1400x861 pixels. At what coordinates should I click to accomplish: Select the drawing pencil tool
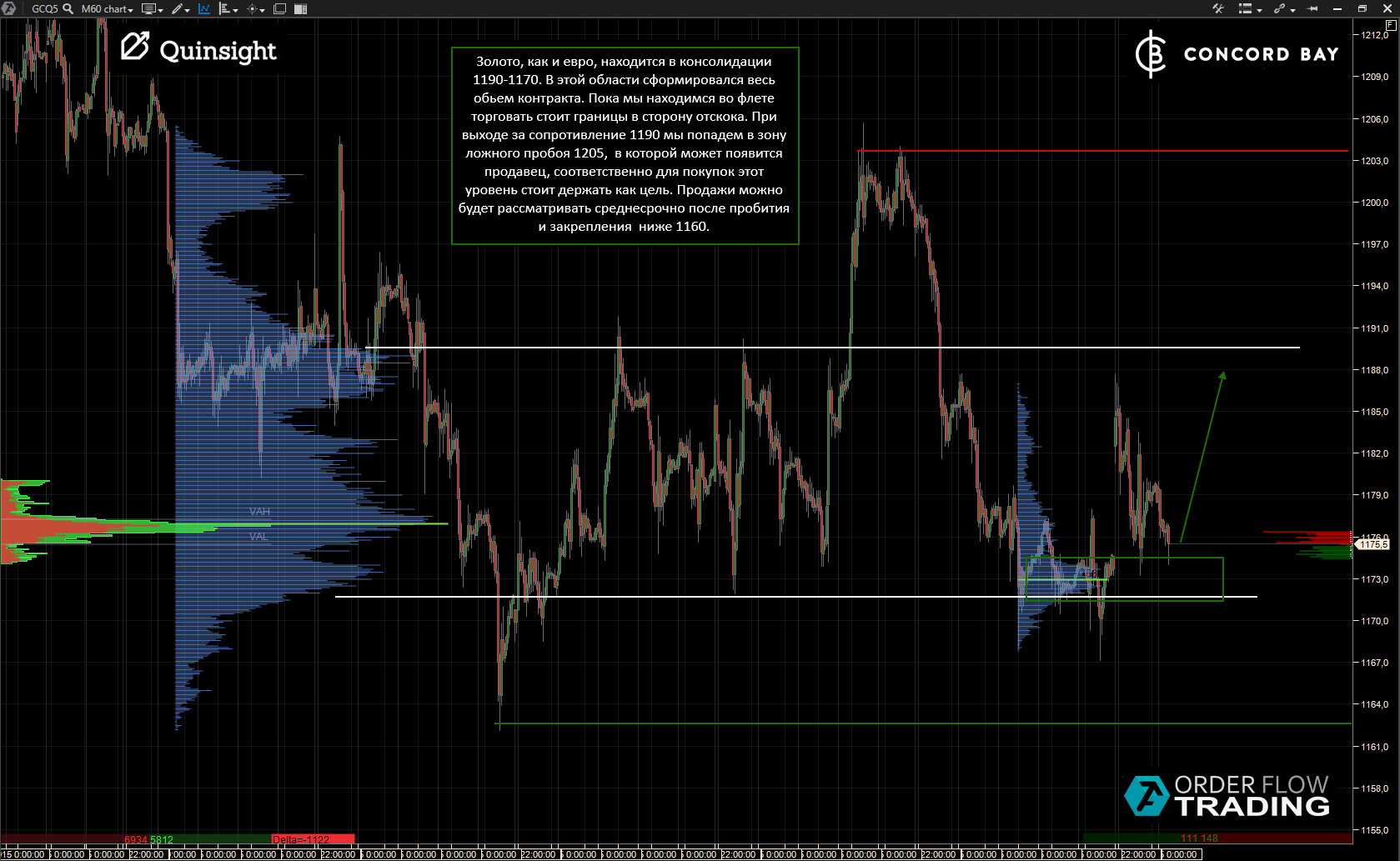178,8
